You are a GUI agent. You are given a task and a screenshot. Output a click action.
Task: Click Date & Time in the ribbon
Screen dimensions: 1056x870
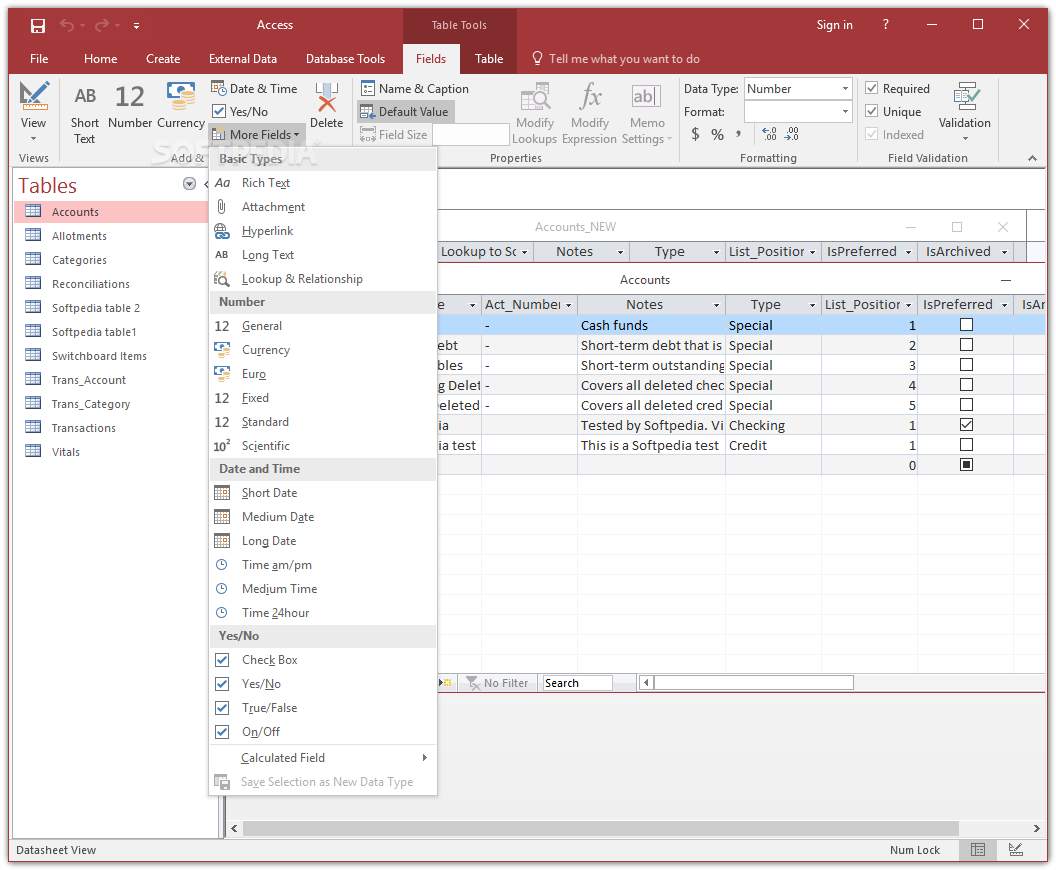(255, 89)
